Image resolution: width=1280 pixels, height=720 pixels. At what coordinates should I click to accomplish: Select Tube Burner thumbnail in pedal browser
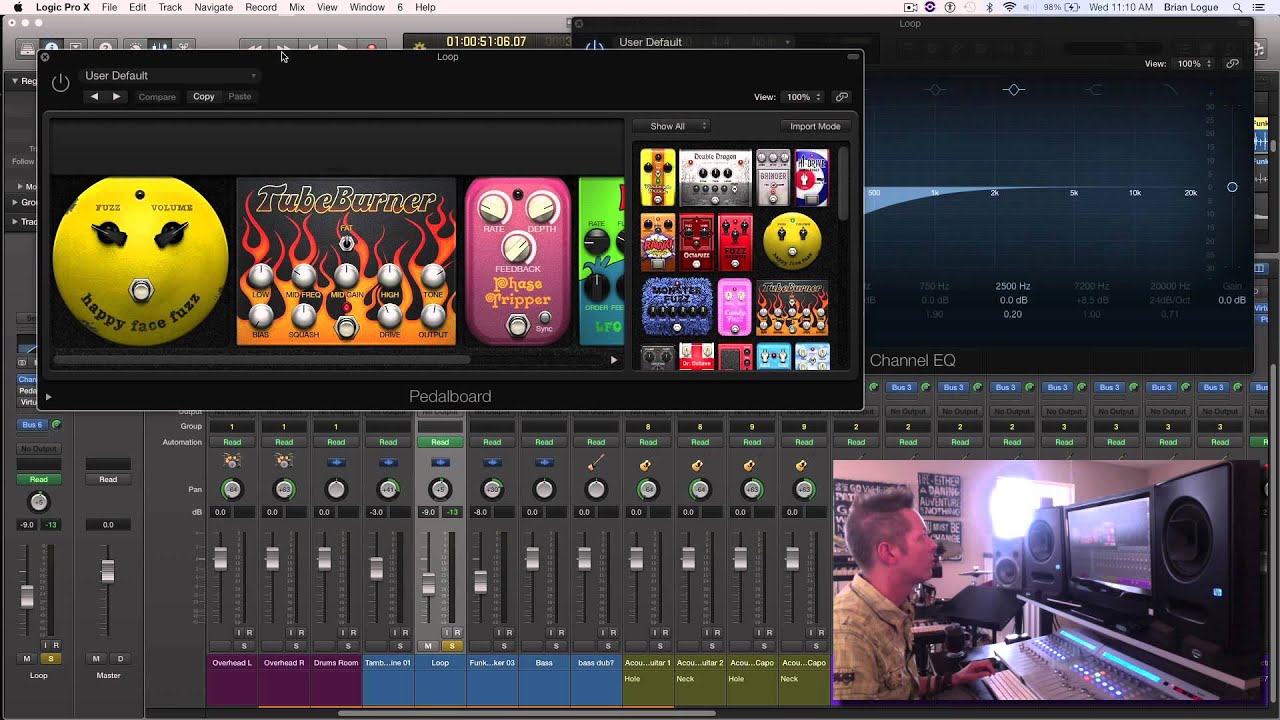click(792, 307)
